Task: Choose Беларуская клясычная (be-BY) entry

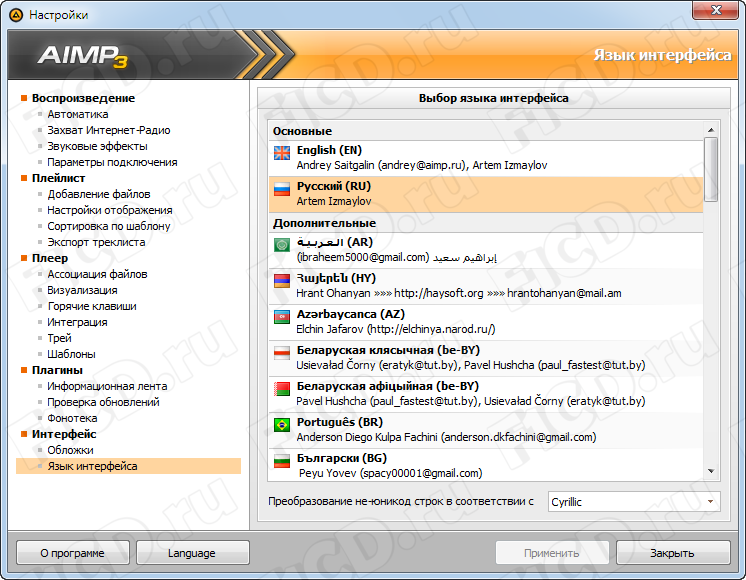Action: [x=486, y=358]
